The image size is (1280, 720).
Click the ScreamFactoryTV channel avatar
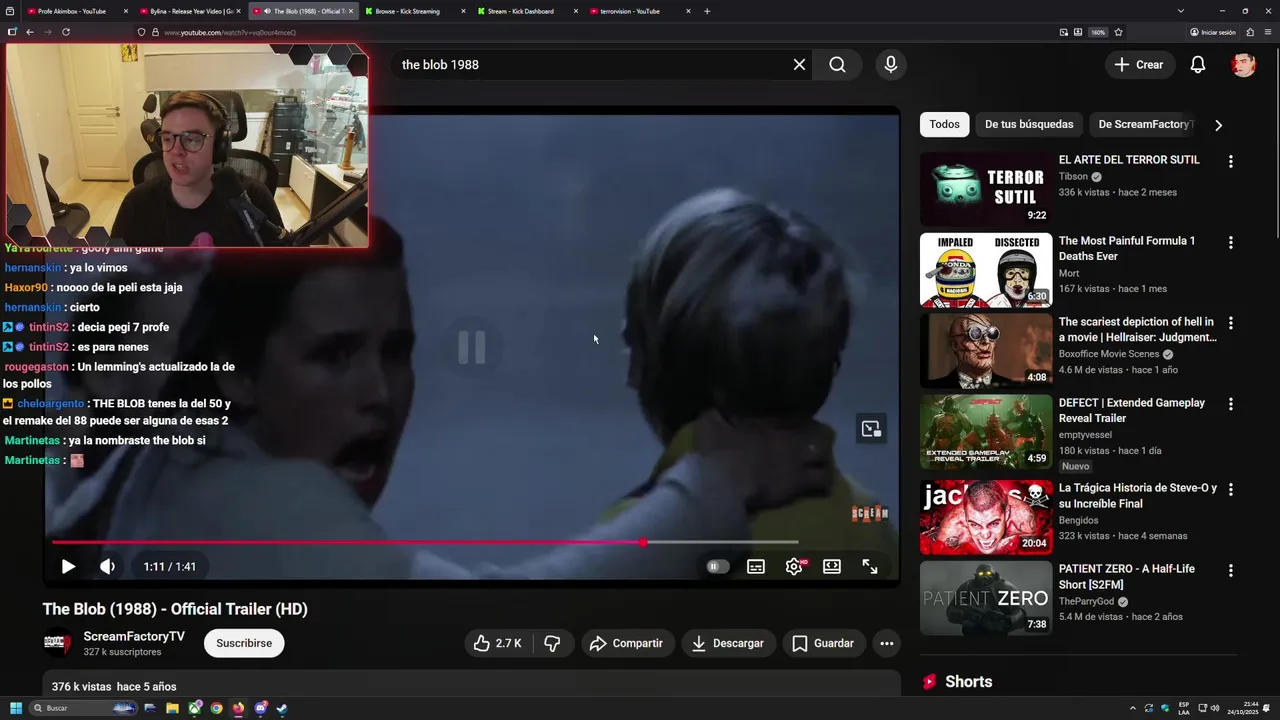[x=57, y=643]
